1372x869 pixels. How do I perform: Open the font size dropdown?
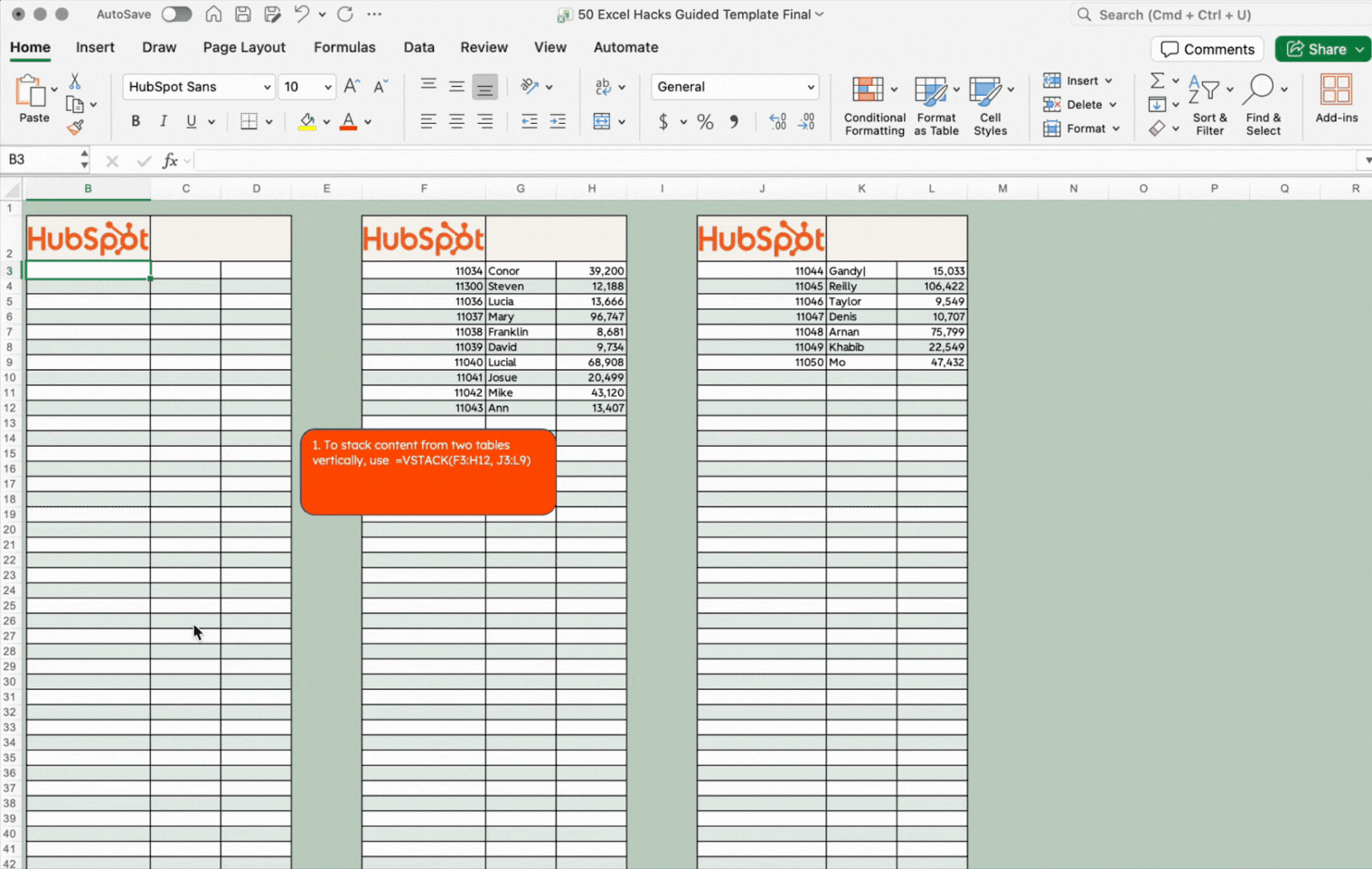(x=327, y=88)
